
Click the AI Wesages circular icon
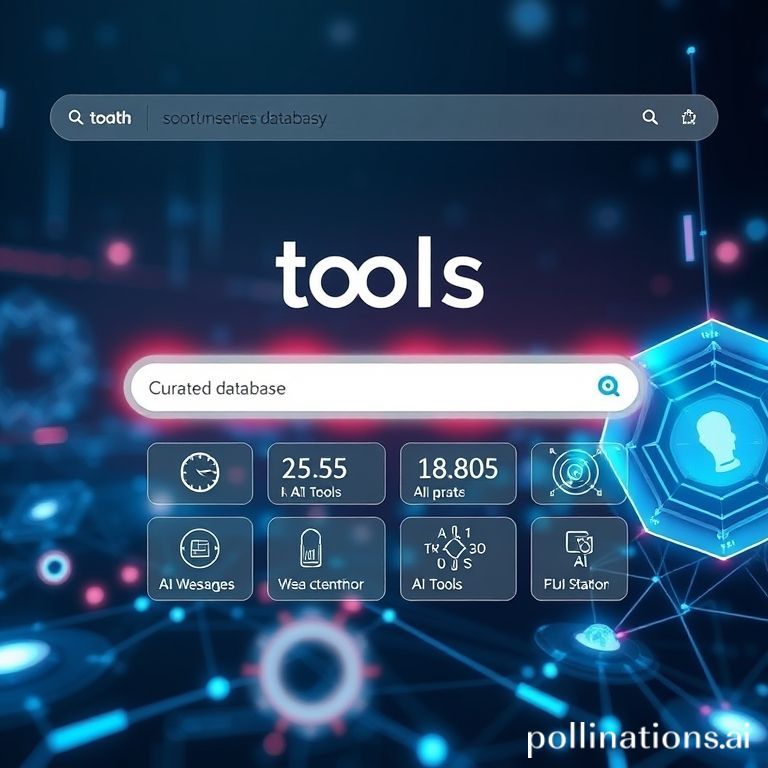(x=199, y=549)
